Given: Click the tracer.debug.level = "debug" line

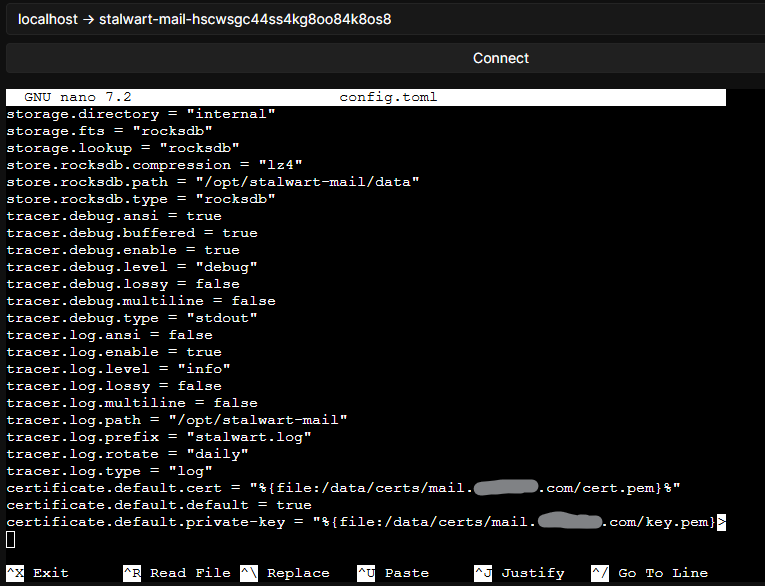Looking at the screenshot, I should 132,267.
